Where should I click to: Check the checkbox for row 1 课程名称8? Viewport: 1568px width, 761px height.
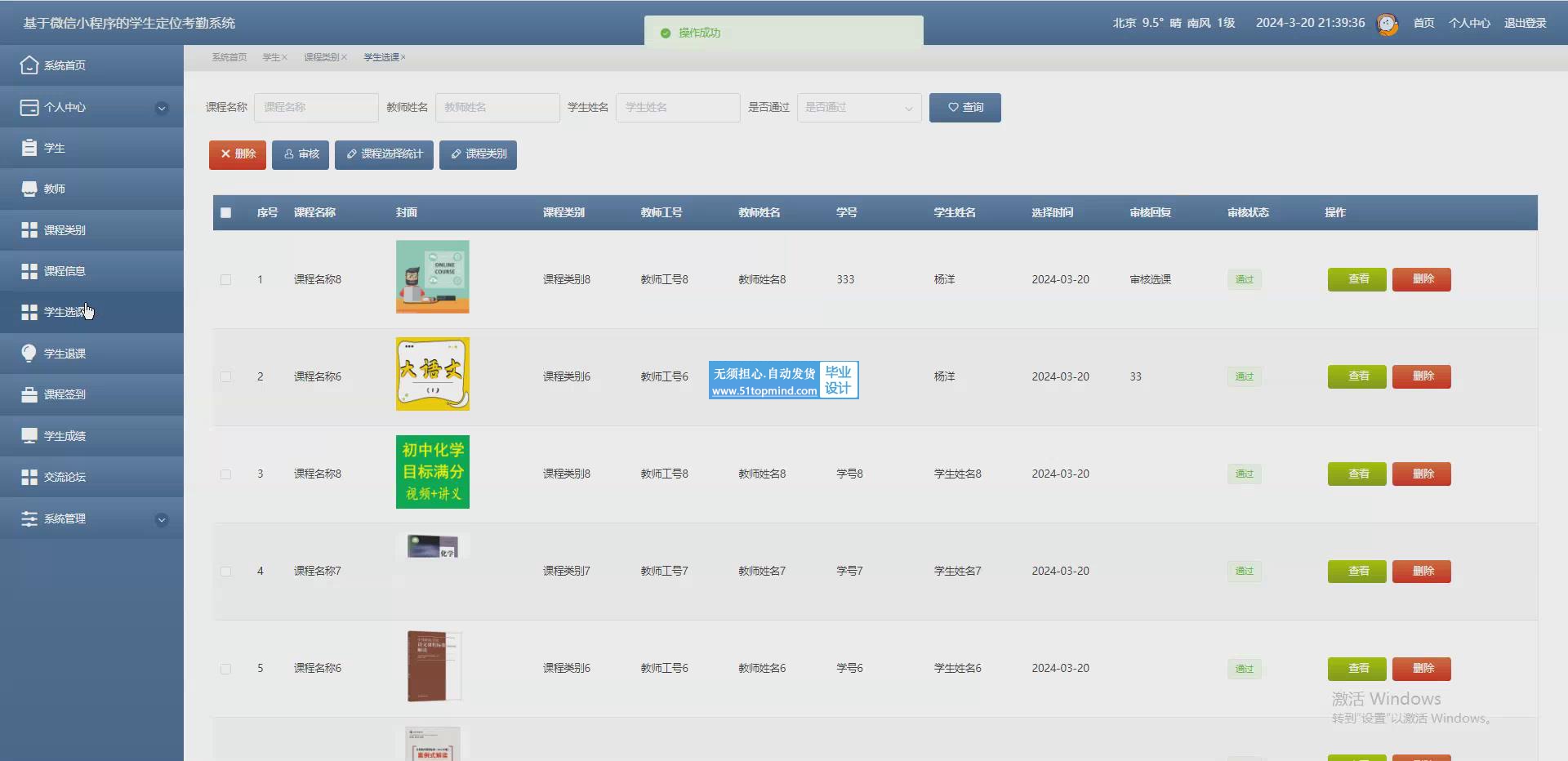[x=226, y=279]
